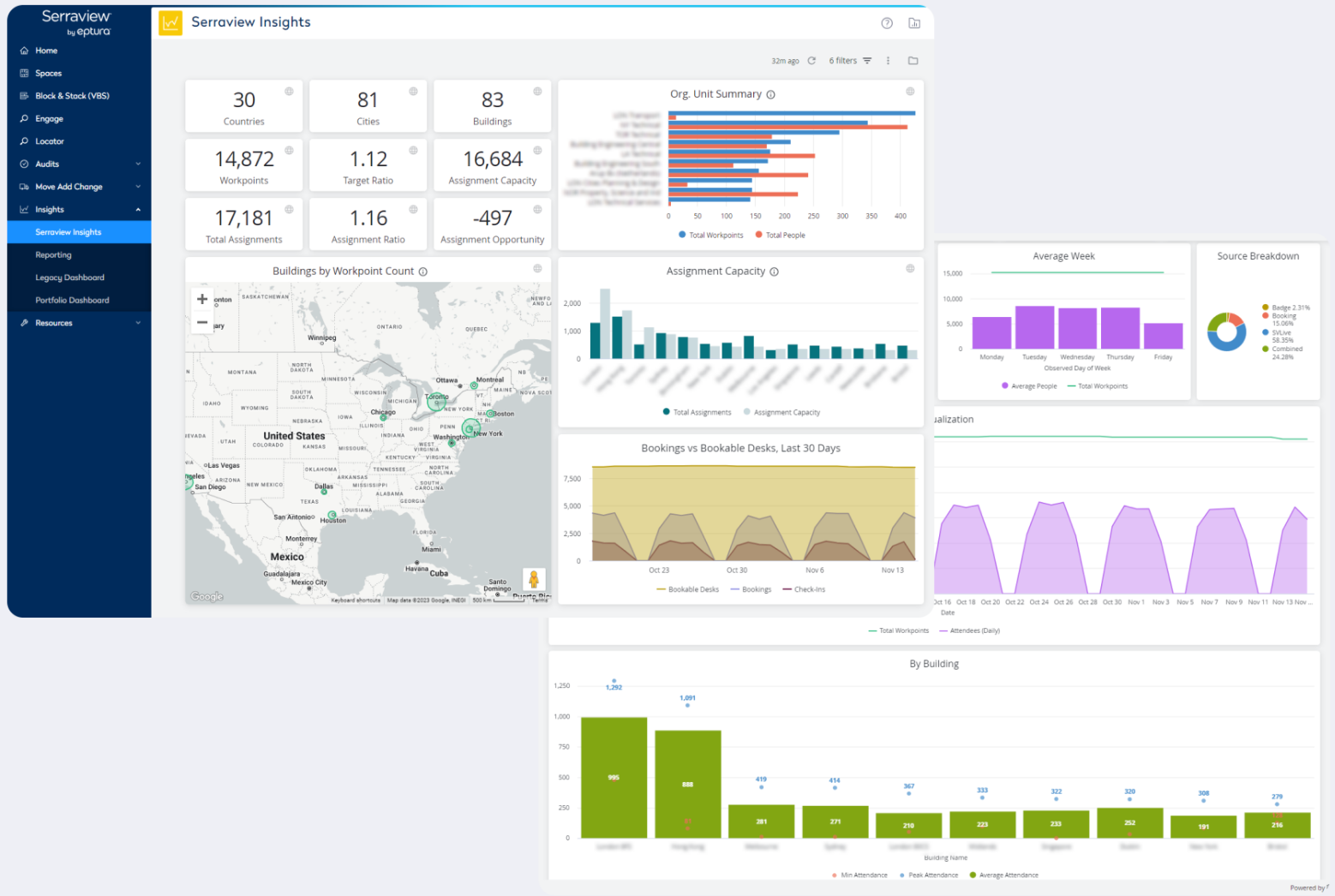Toggle Assignment Capacity legend item
The image size is (1335, 896).
click(x=781, y=412)
